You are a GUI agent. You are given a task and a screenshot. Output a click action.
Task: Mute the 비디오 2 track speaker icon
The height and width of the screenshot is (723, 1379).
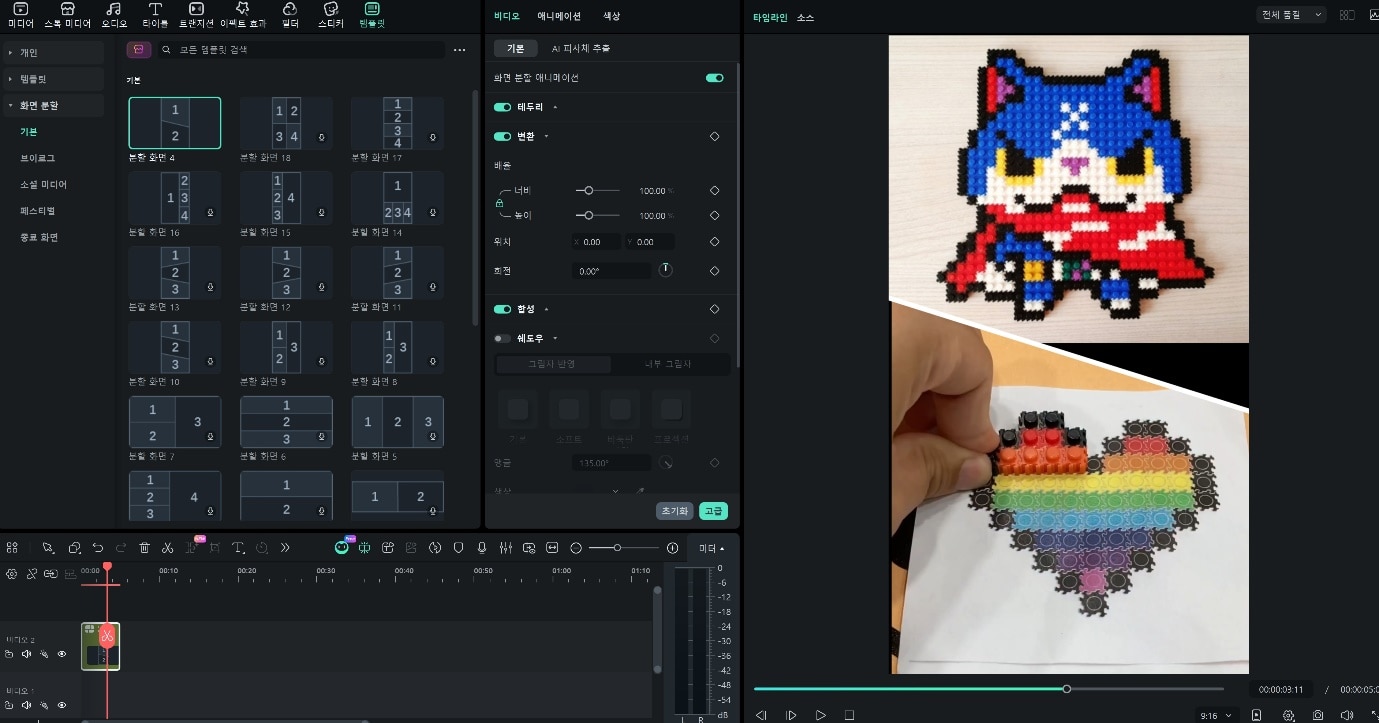point(26,654)
